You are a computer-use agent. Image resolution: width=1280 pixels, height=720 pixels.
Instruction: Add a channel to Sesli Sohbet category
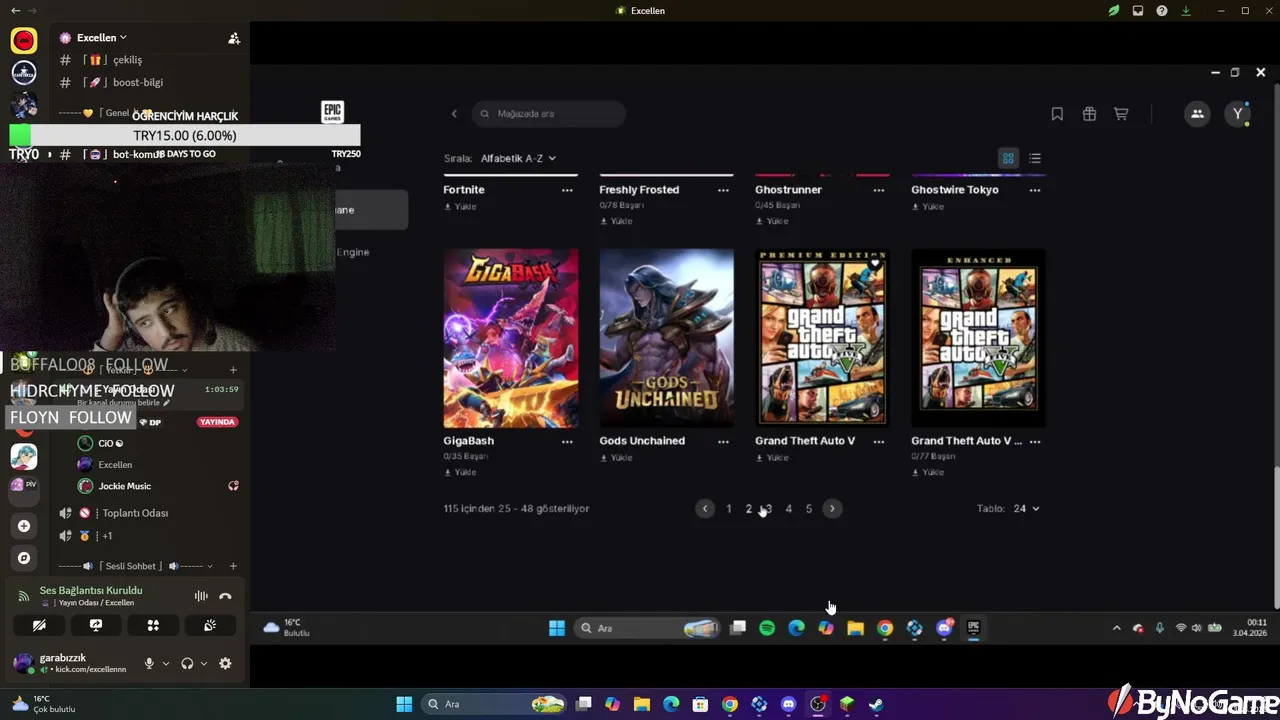tap(234, 566)
